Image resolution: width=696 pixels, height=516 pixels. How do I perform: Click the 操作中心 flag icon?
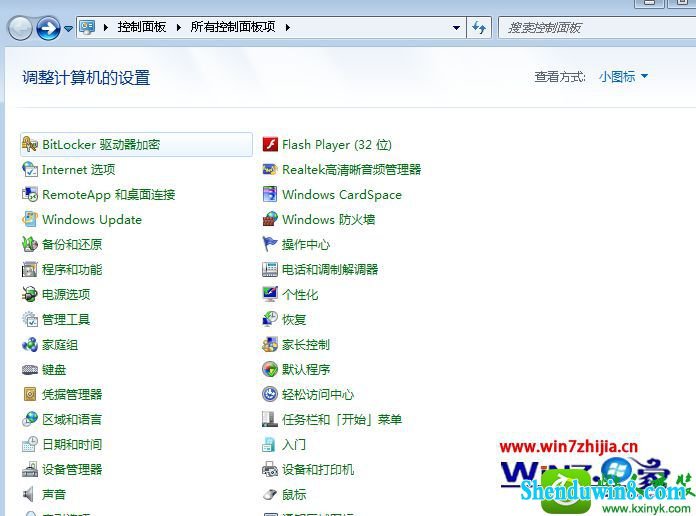pos(270,244)
